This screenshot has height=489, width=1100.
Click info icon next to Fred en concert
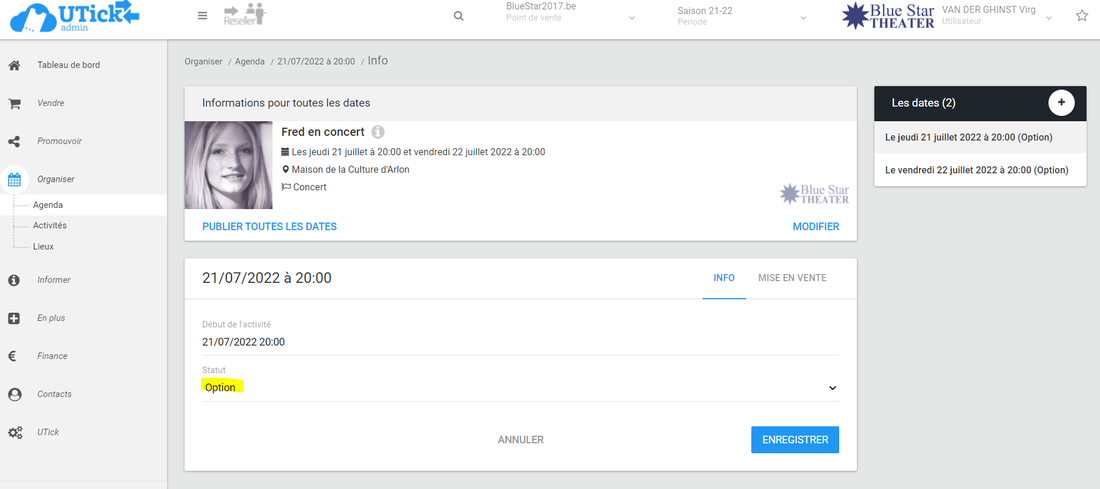378,132
